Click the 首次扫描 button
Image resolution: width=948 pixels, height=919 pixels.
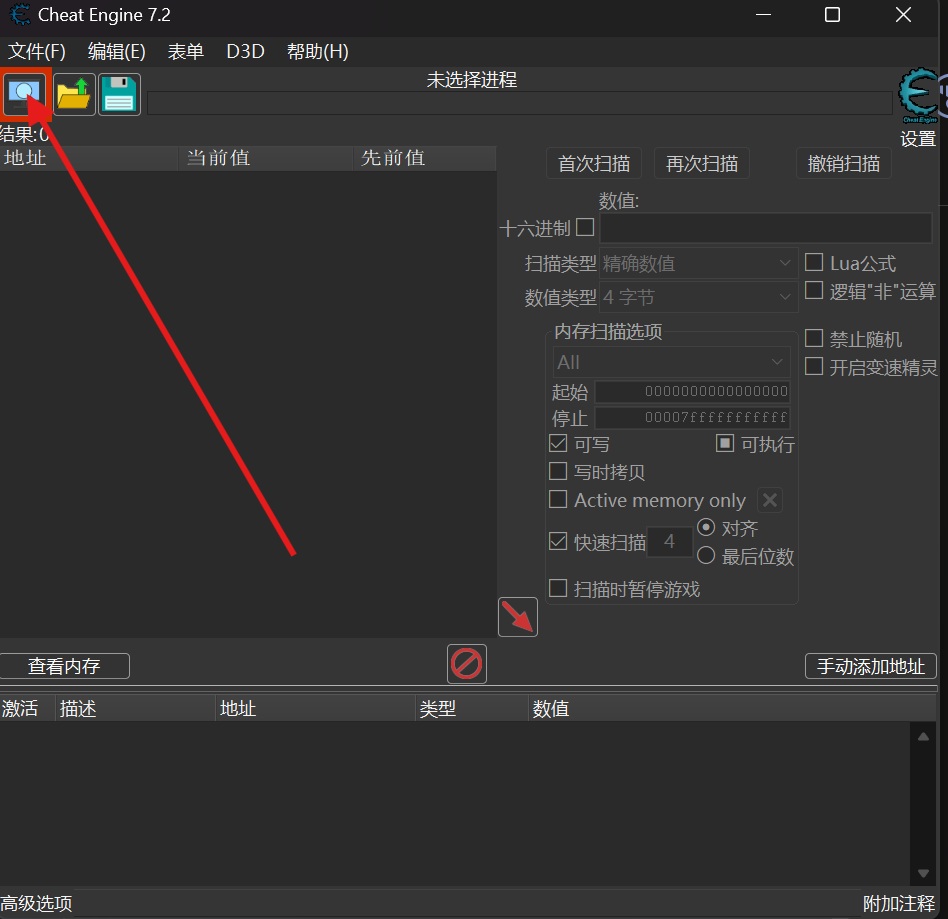click(x=594, y=164)
